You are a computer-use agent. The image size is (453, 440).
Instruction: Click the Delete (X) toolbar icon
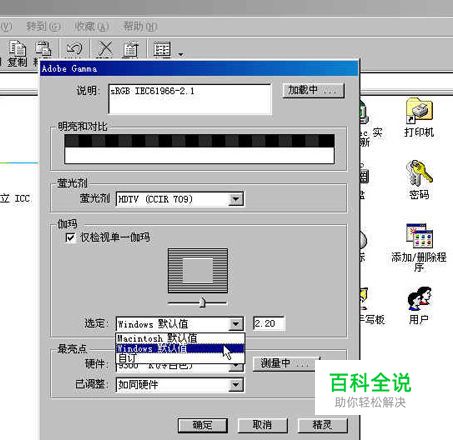(x=105, y=49)
